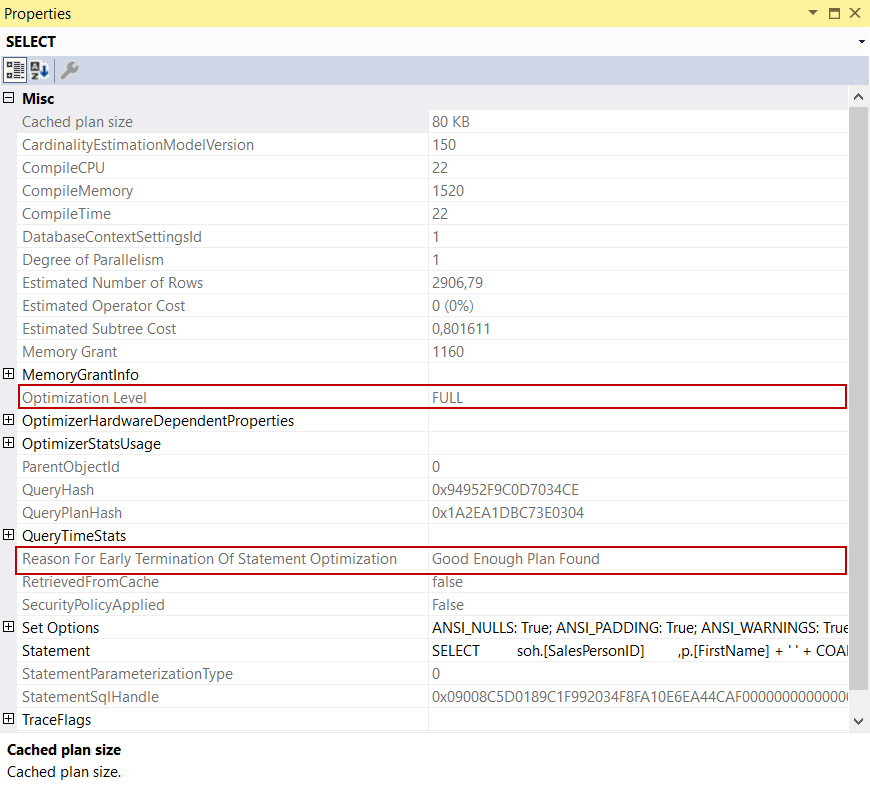Click the TraceFlags label
Viewport: 870px width, 795px height.
(57, 720)
